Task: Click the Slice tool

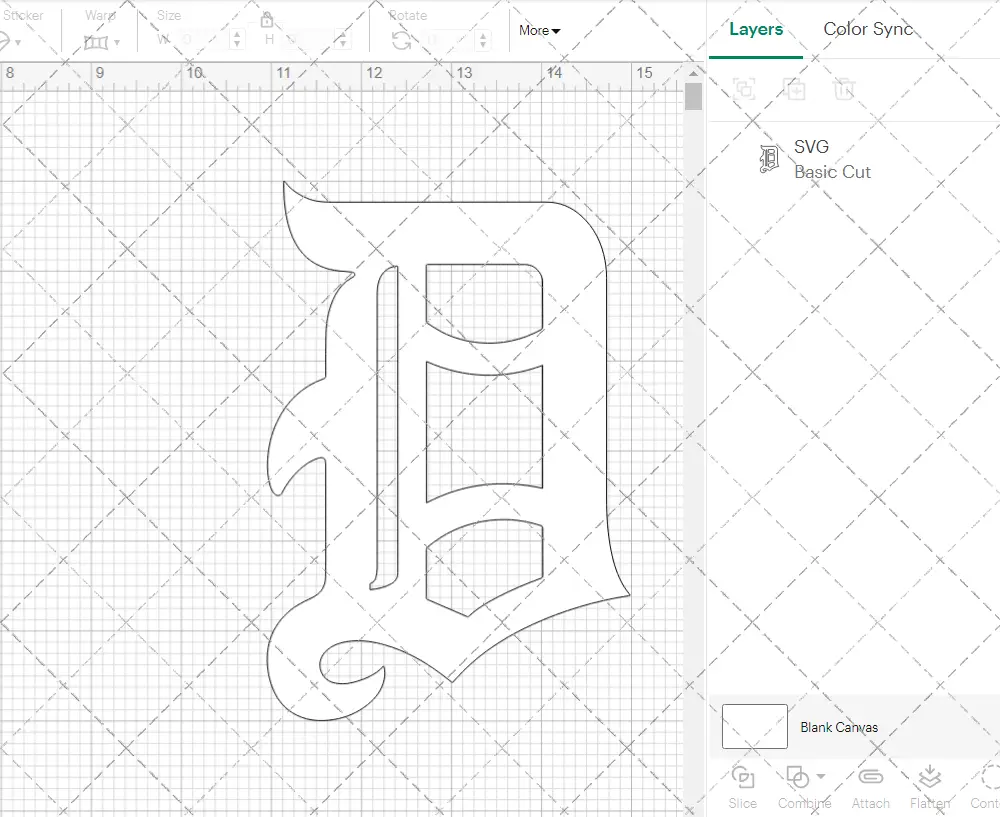Action: pyautogui.click(x=743, y=787)
